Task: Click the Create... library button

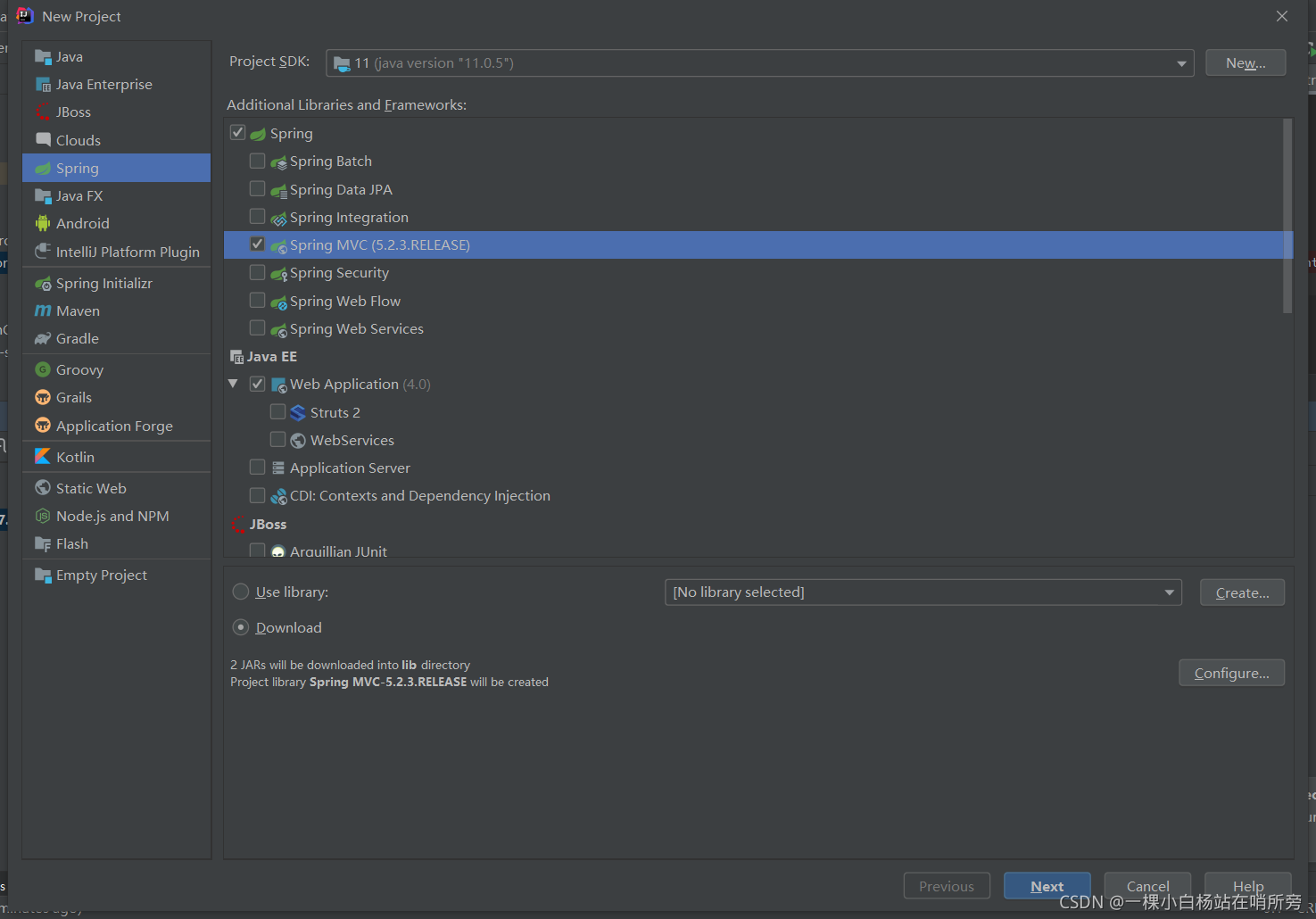Action: [1242, 592]
